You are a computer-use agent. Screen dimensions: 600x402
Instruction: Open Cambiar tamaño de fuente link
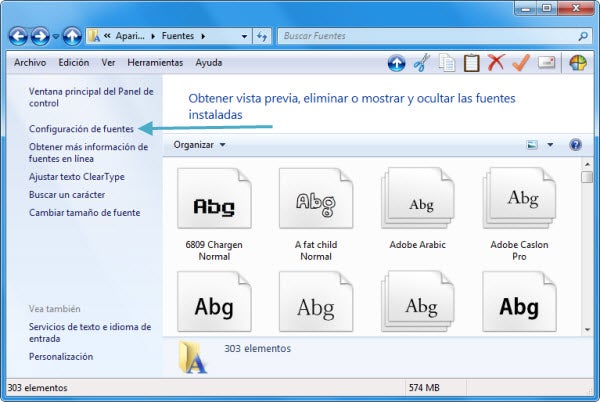pos(84,212)
